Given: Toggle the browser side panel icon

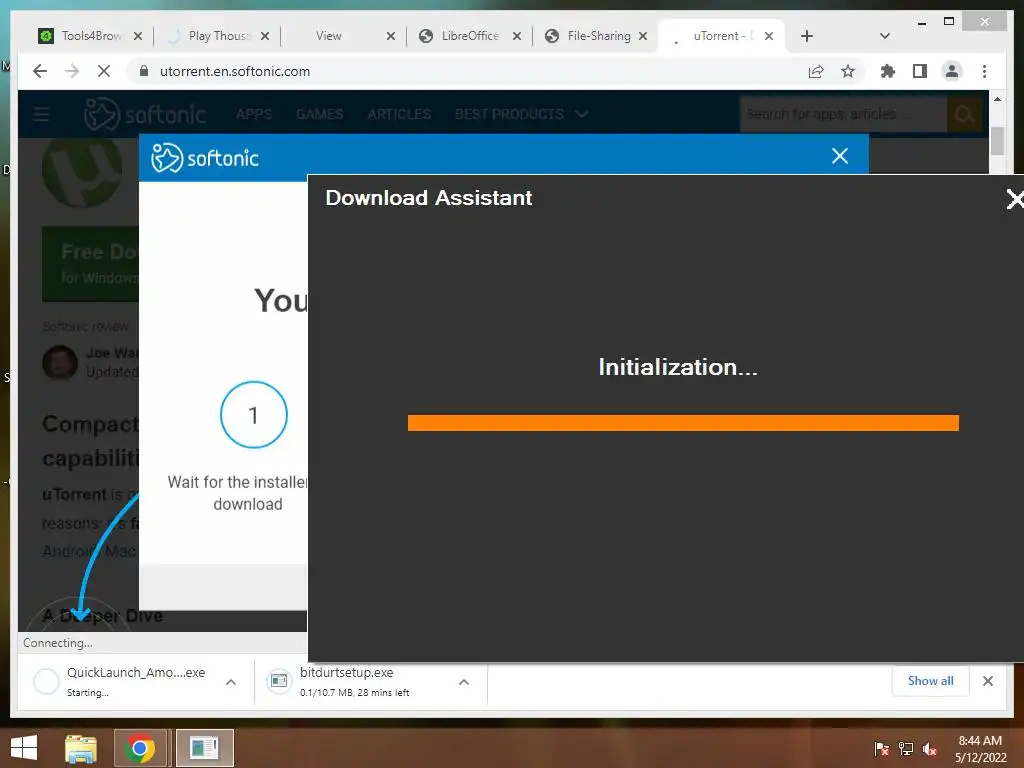Looking at the screenshot, I should click(x=920, y=71).
